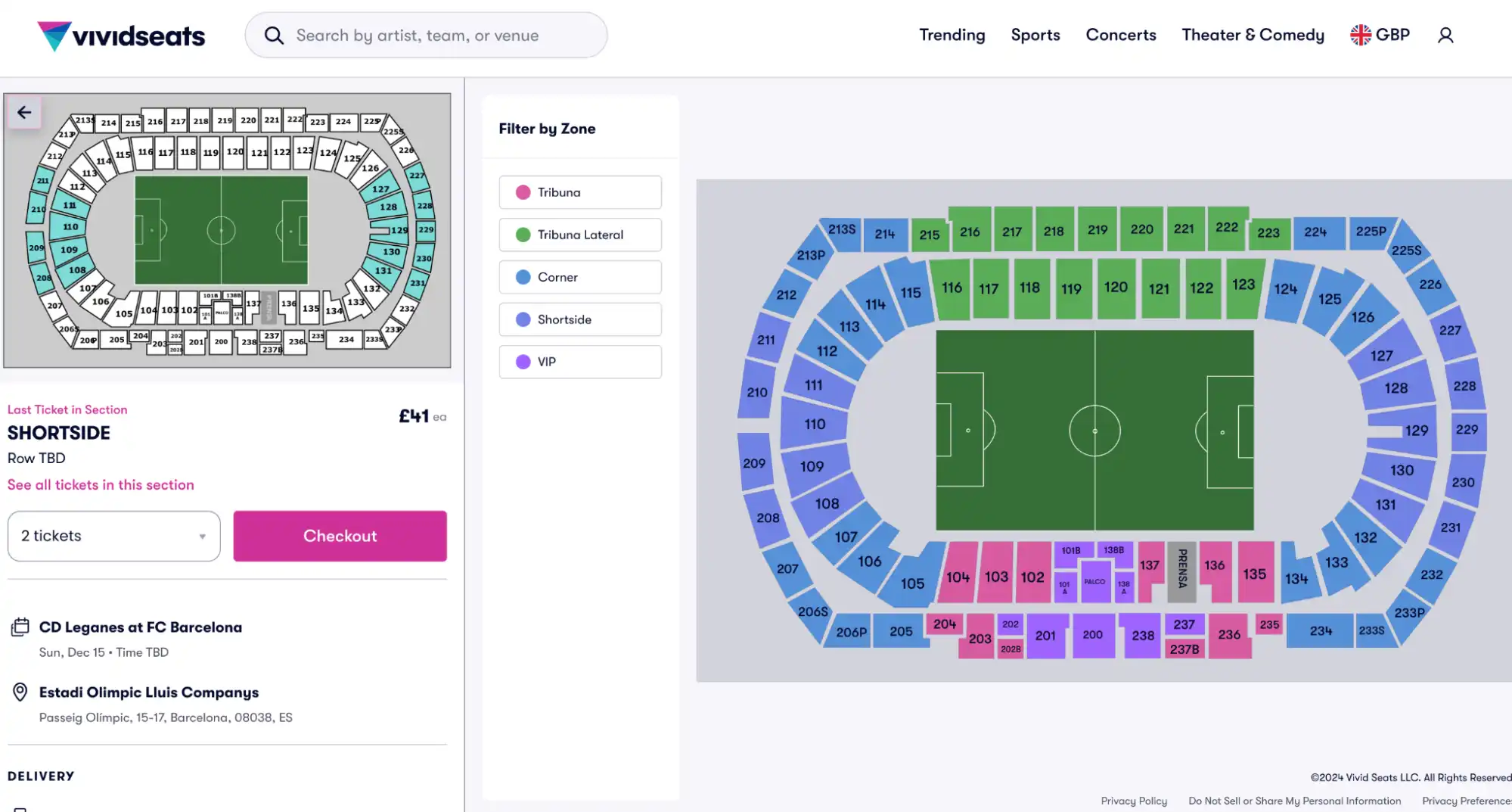The height and width of the screenshot is (812, 1512).
Task: Open the ticket quantity dropdown
Action: [113, 536]
